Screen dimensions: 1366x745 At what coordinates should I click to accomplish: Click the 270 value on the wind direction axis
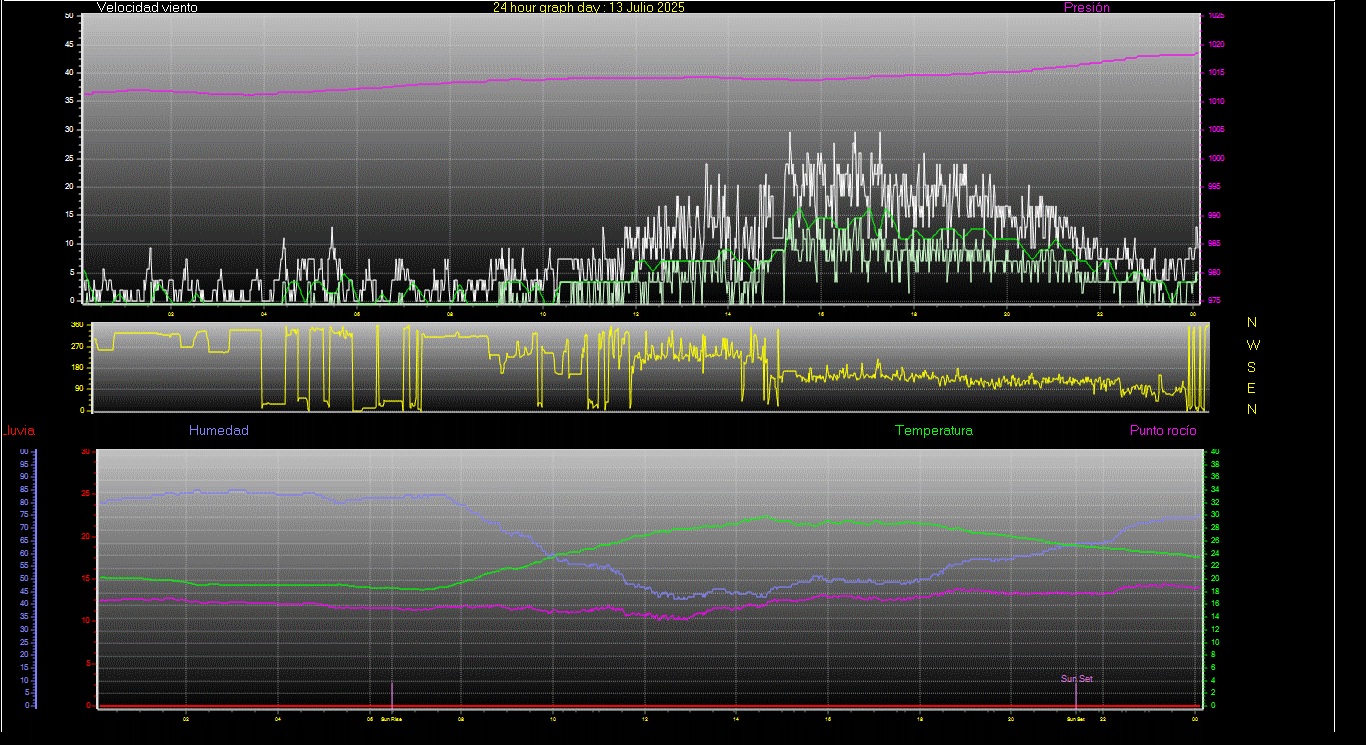tap(77, 346)
